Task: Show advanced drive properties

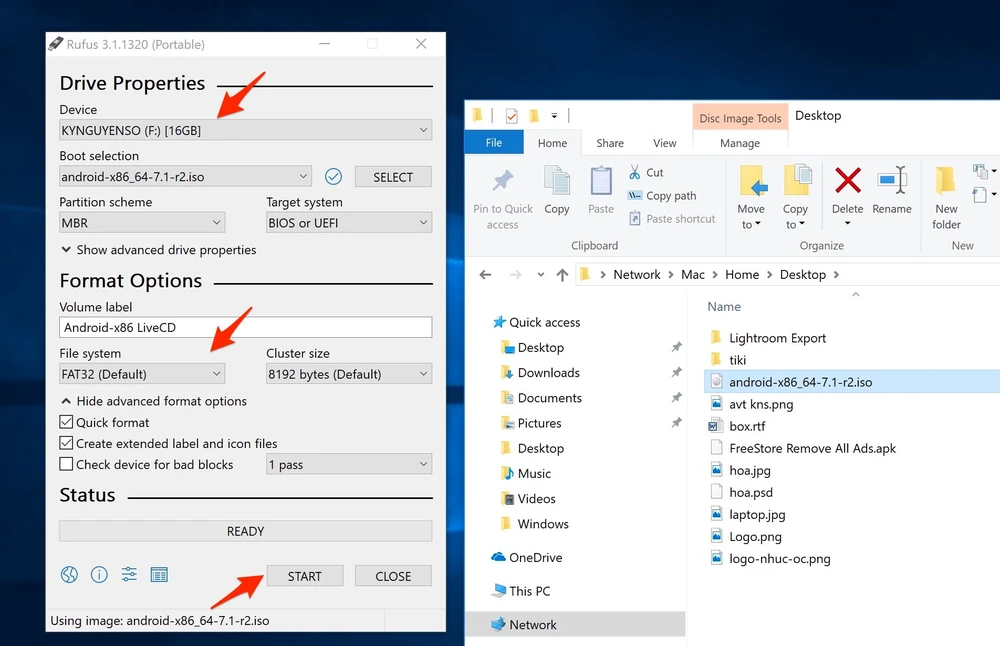Action: (x=158, y=250)
